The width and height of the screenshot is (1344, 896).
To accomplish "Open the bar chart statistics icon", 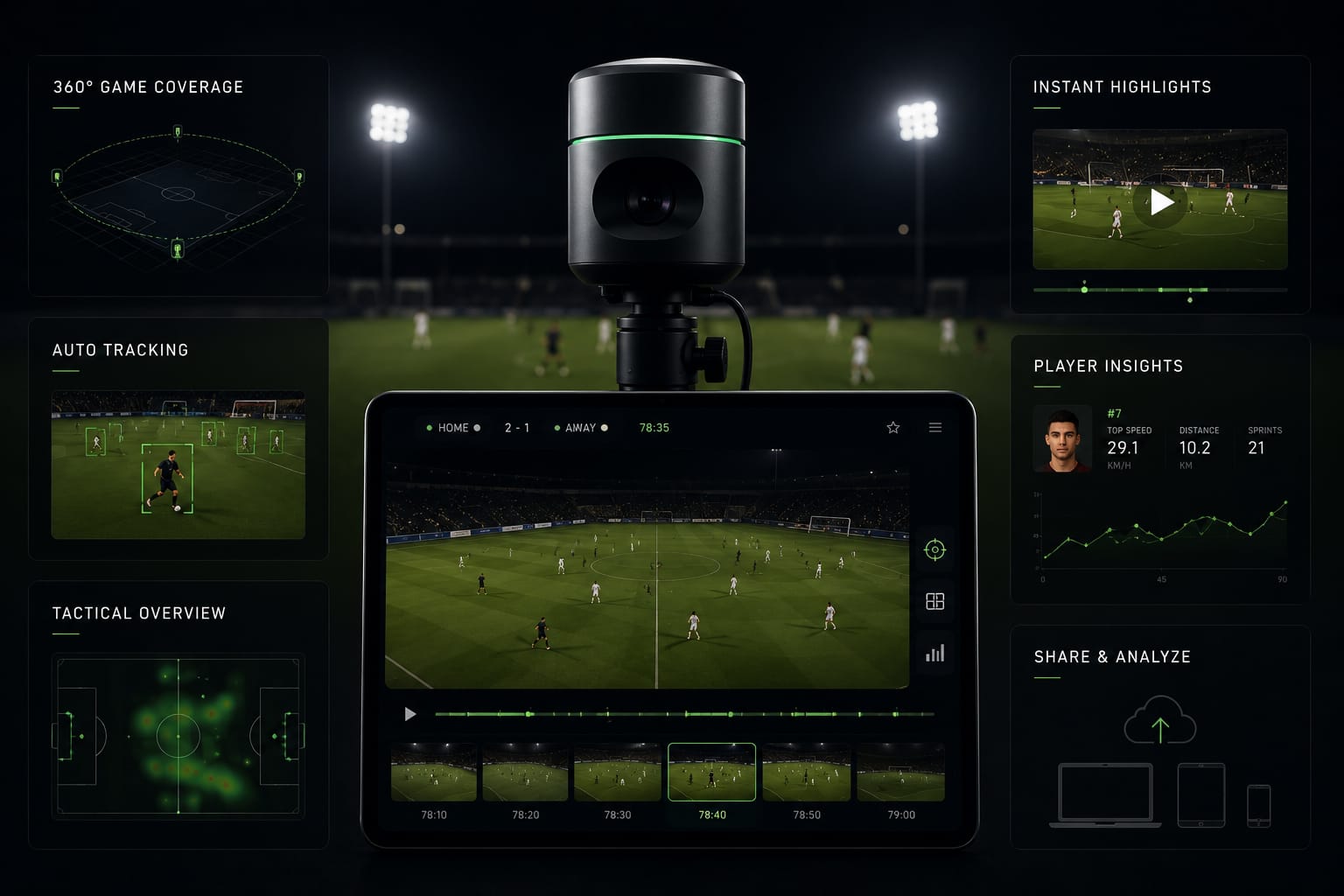I will (x=934, y=653).
